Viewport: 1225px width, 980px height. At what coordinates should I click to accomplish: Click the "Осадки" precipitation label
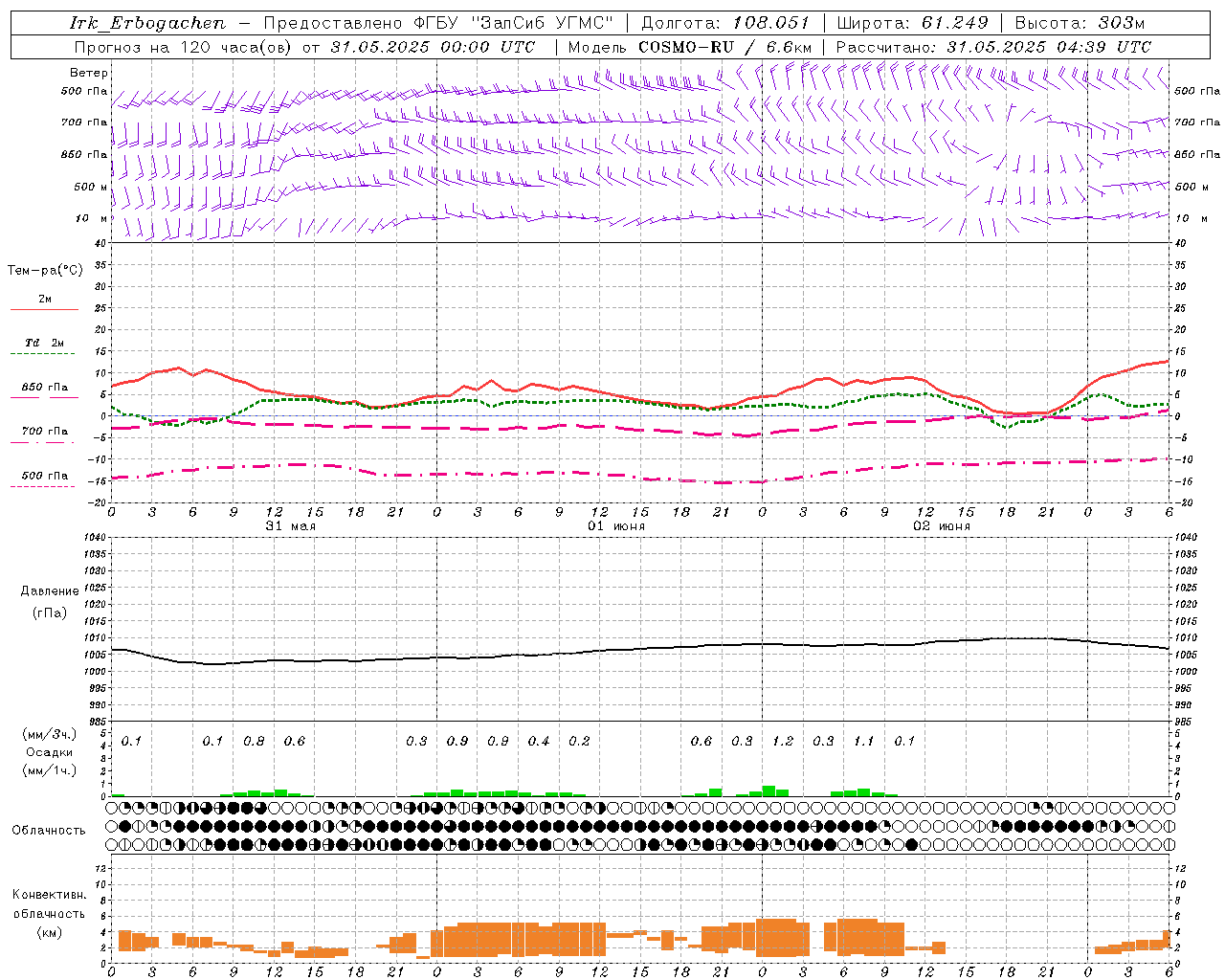pos(50,752)
